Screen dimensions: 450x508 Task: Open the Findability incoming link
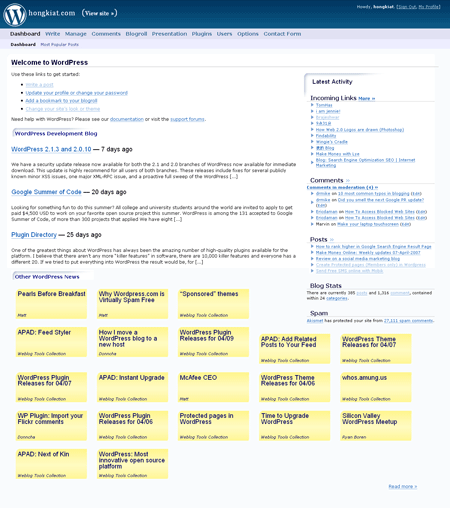click(326, 136)
